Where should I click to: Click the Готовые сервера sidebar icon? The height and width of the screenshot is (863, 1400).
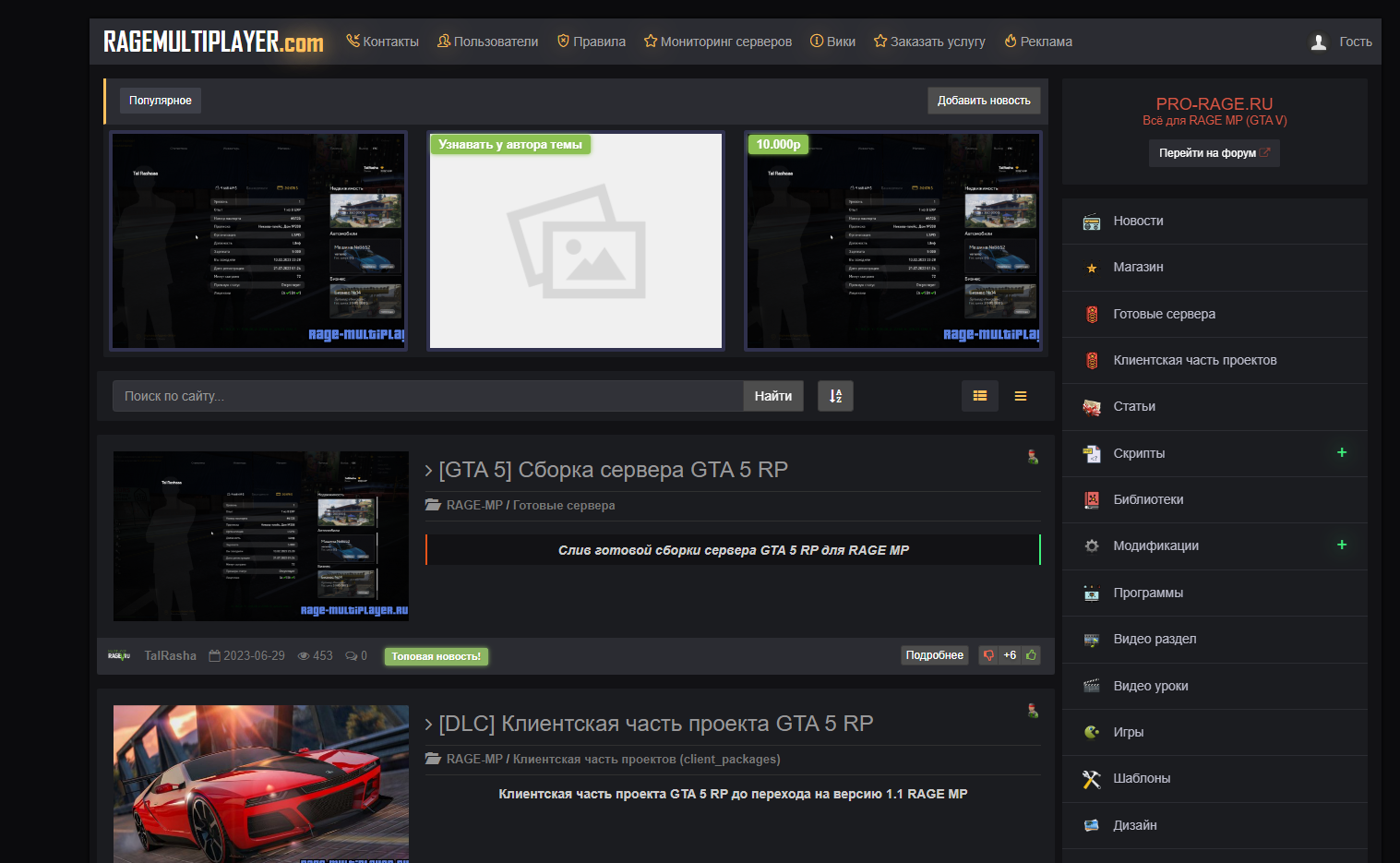[1092, 314]
